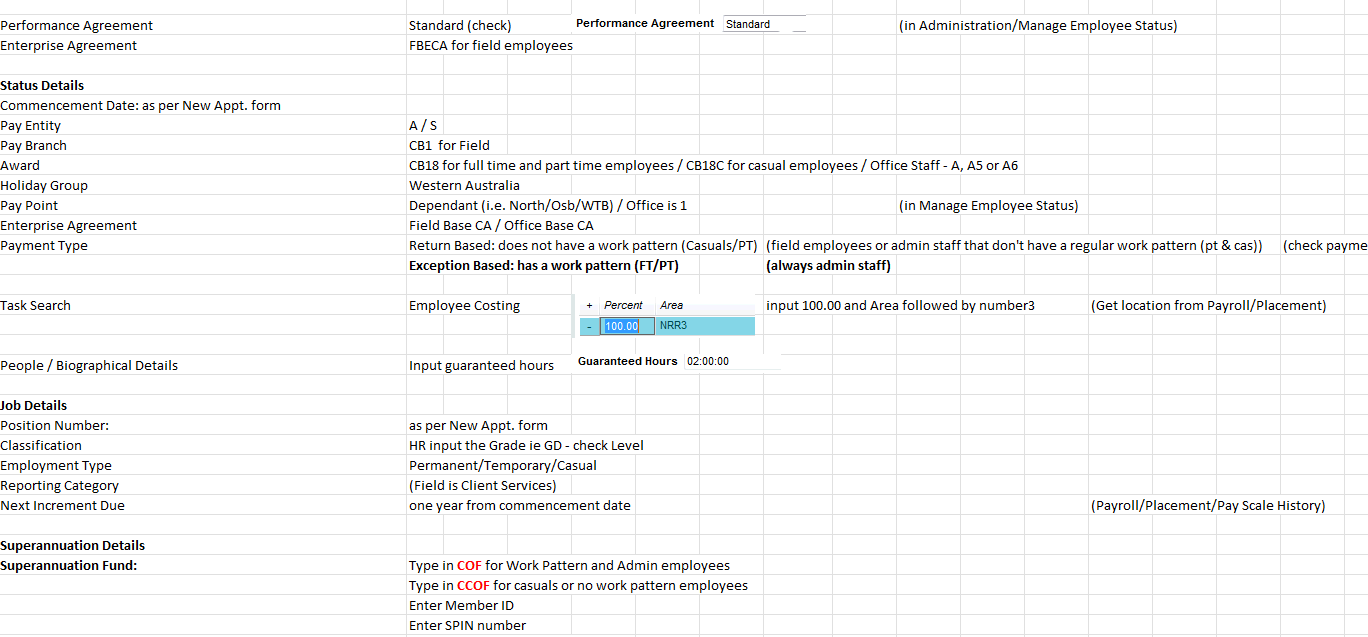Select the 'Enter Member ID' cell
Viewport: 1368px width, 637px height.
click(x=461, y=605)
